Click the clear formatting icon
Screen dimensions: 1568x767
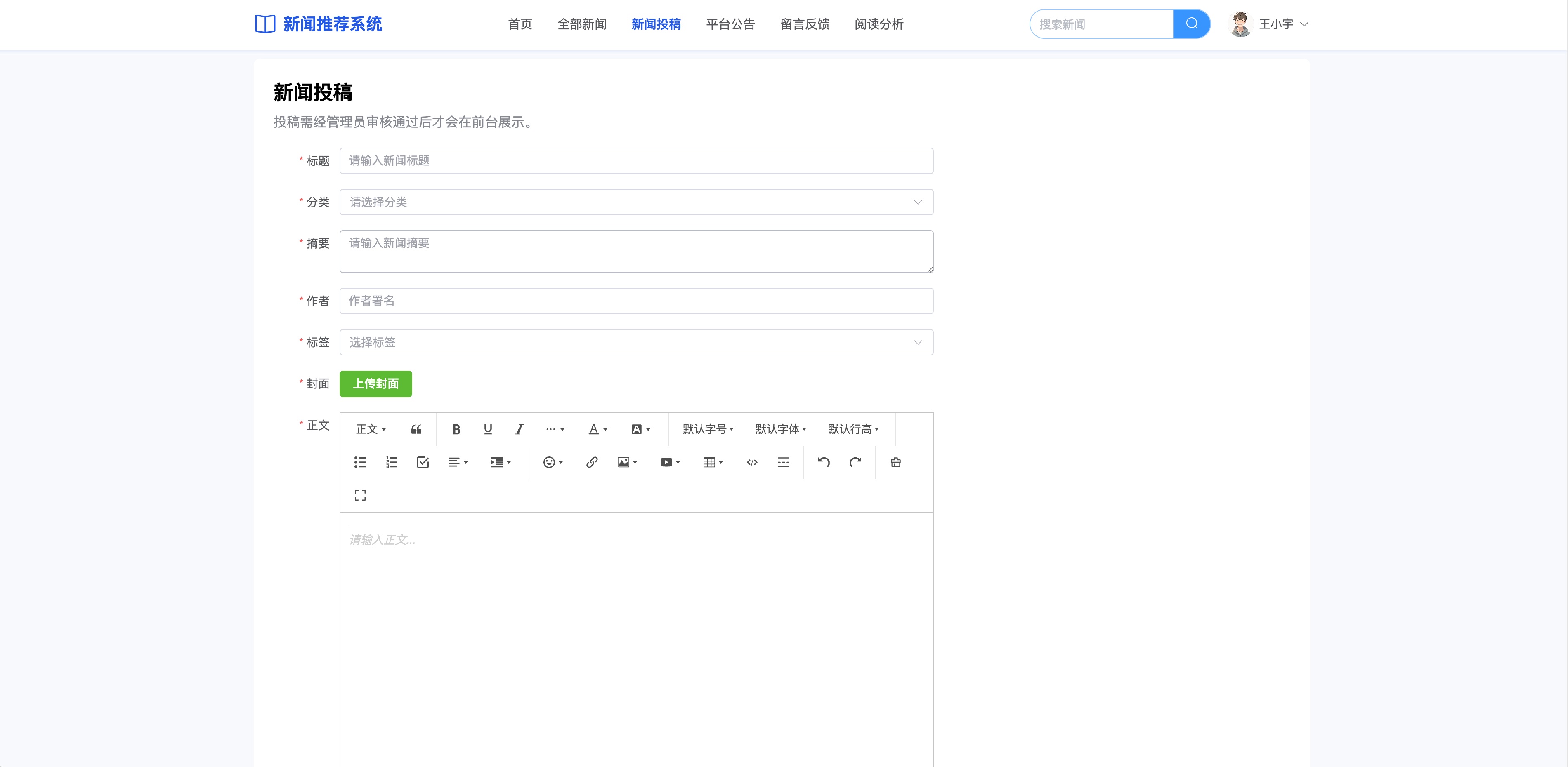[x=895, y=462]
